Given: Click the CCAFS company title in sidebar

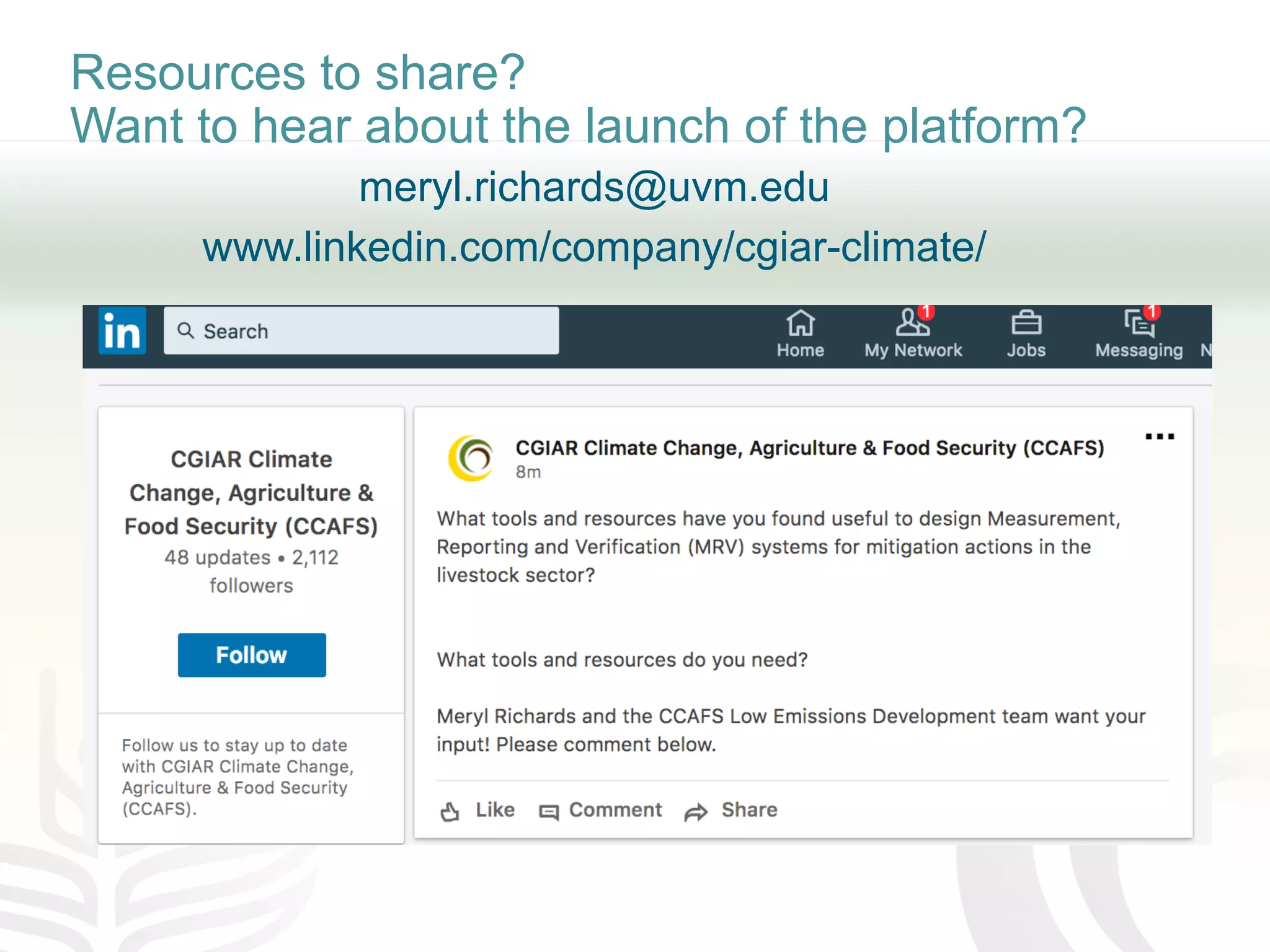Looking at the screenshot, I should pyautogui.click(x=251, y=493).
